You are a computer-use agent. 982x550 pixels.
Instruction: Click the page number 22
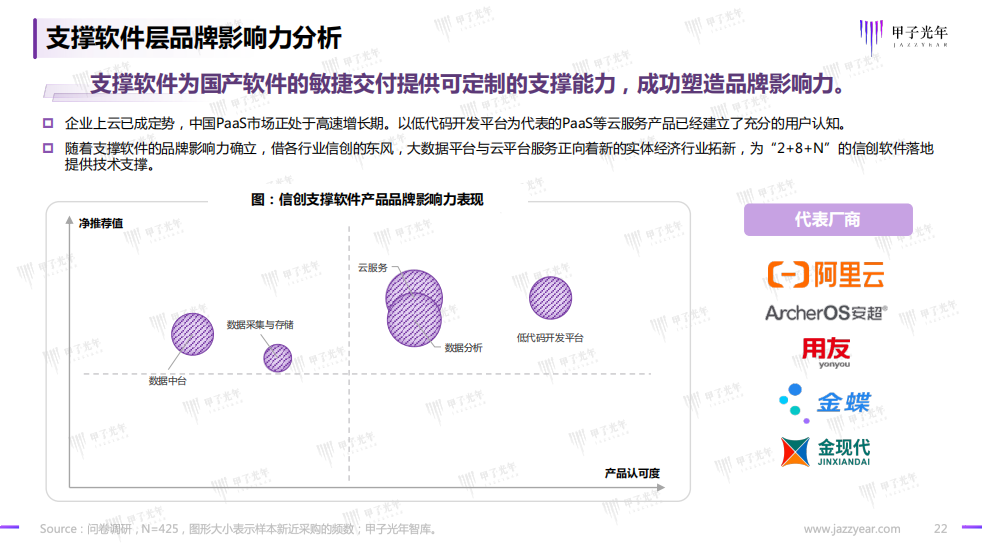(940, 529)
